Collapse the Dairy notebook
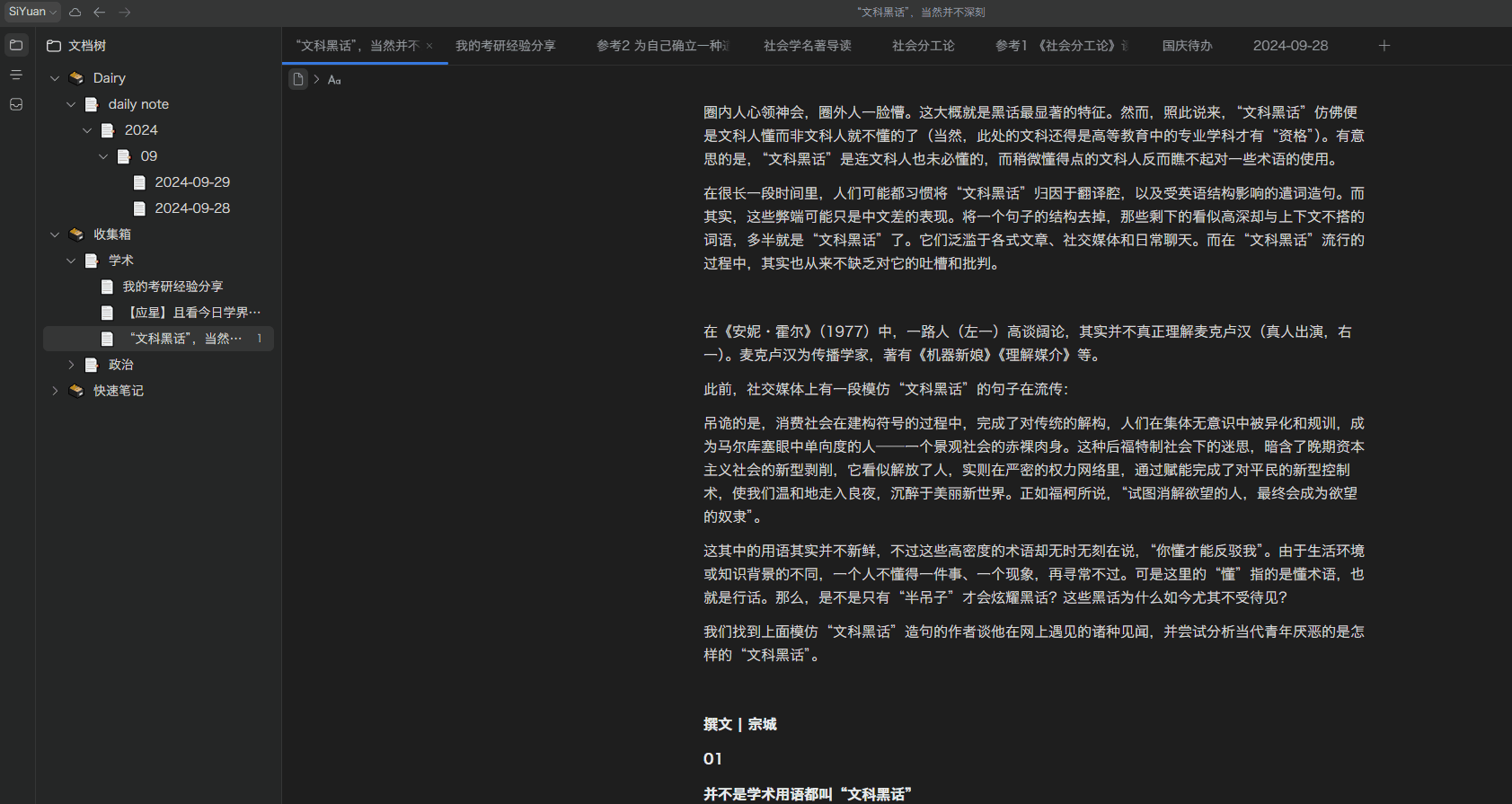Viewport: 1512px width, 804px height. 55,78
